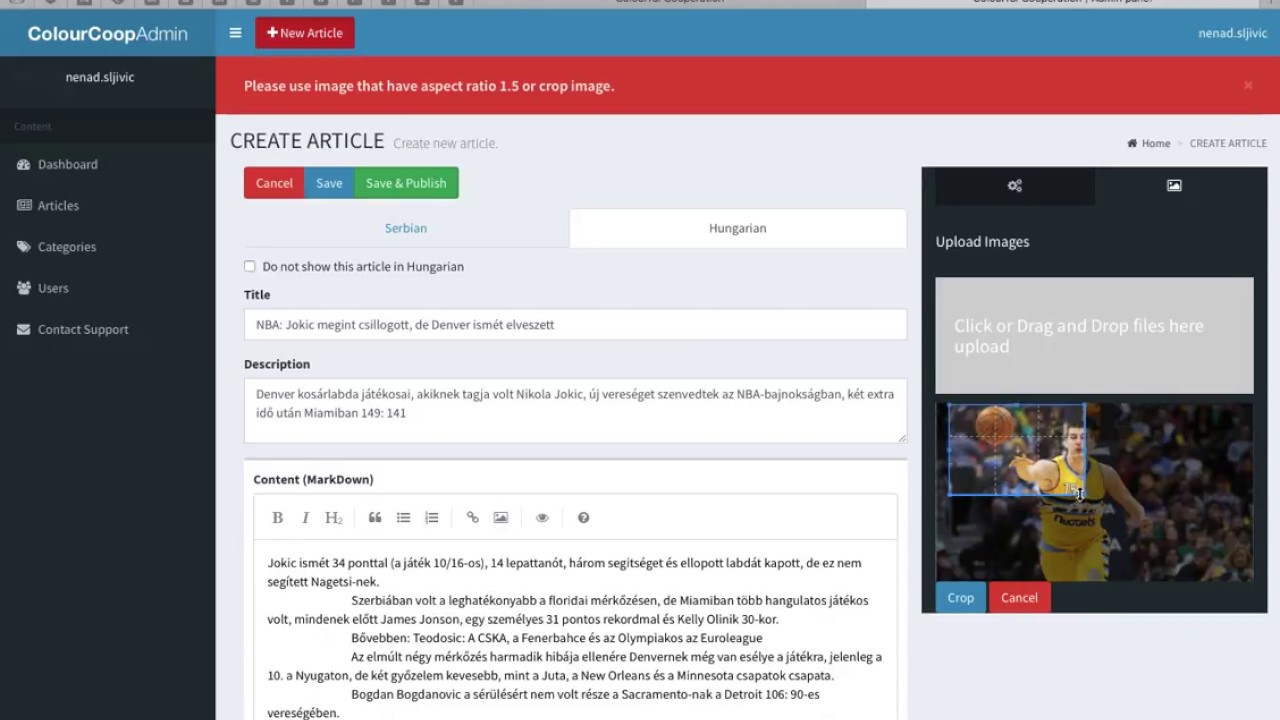The width and height of the screenshot is (1280, 720).
Task: Insert blockquote with quote icon
Action: [375, 517]
